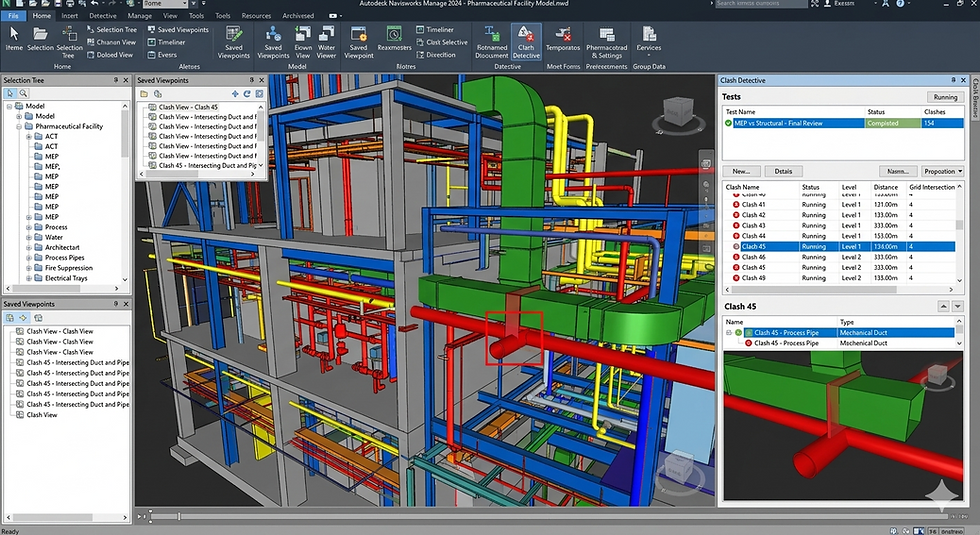Expand the Electrical Trays node
This screenshot has height=535, width=980.
click(x=29, y=278)
